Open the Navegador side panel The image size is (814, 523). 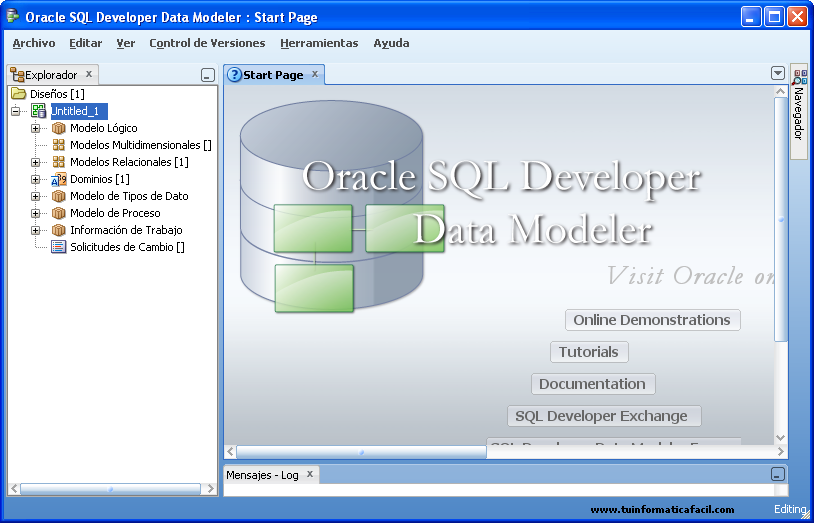[799, 112]
